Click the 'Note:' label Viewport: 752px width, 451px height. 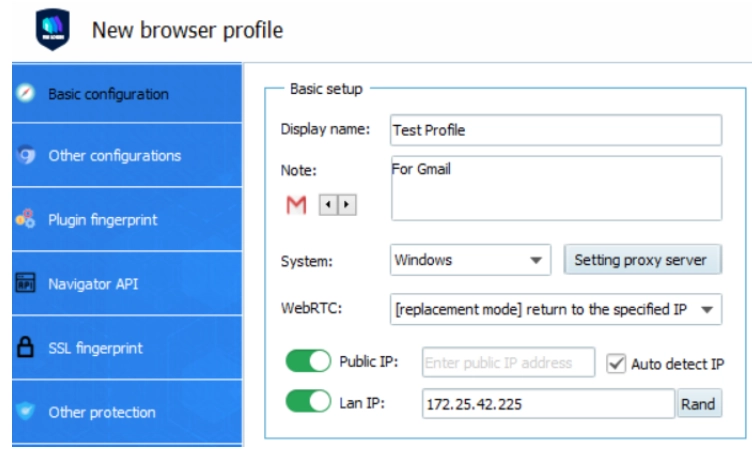point(298,170)
